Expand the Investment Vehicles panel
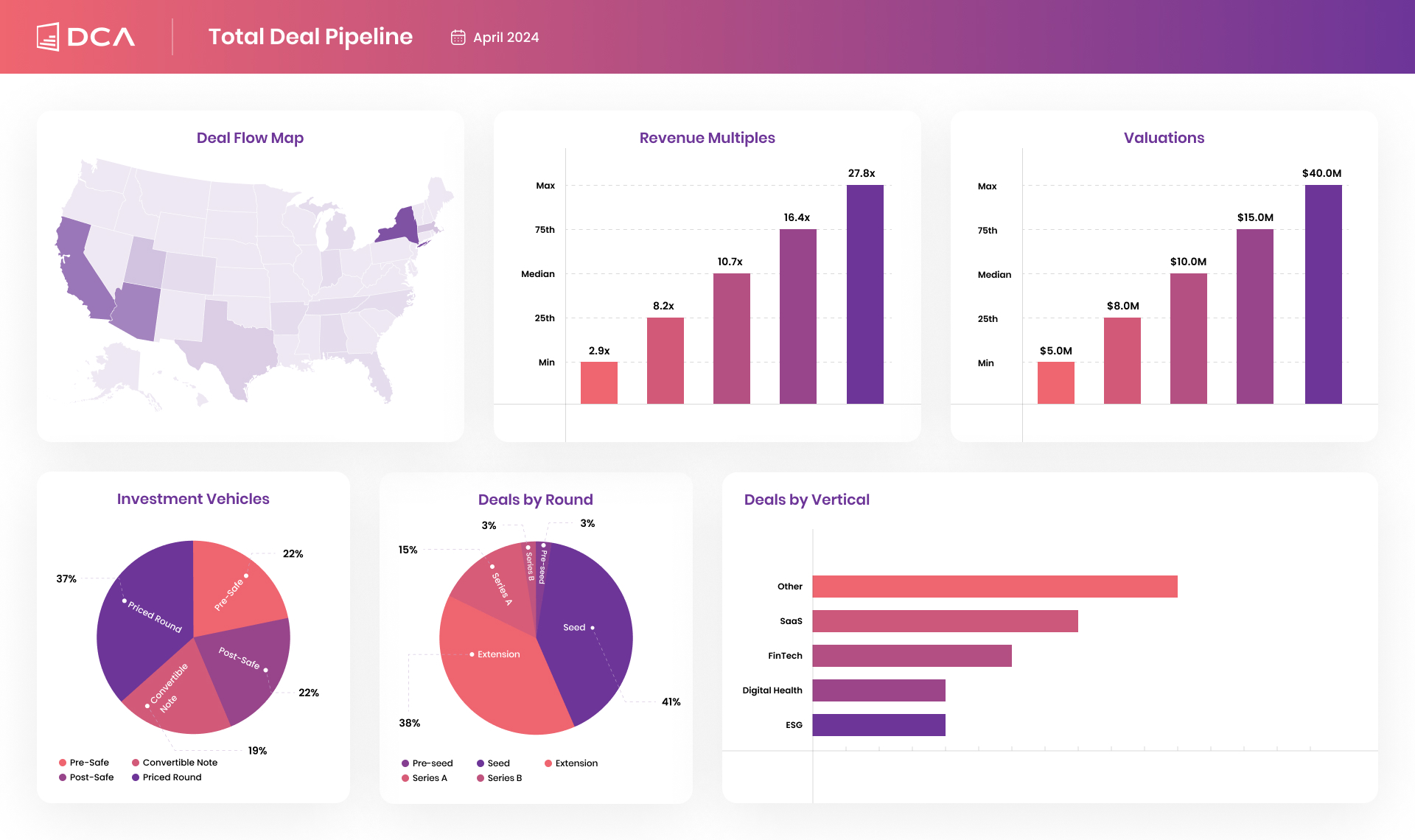This screenshot has width=1415, height=840. click(x=192, y=499)
